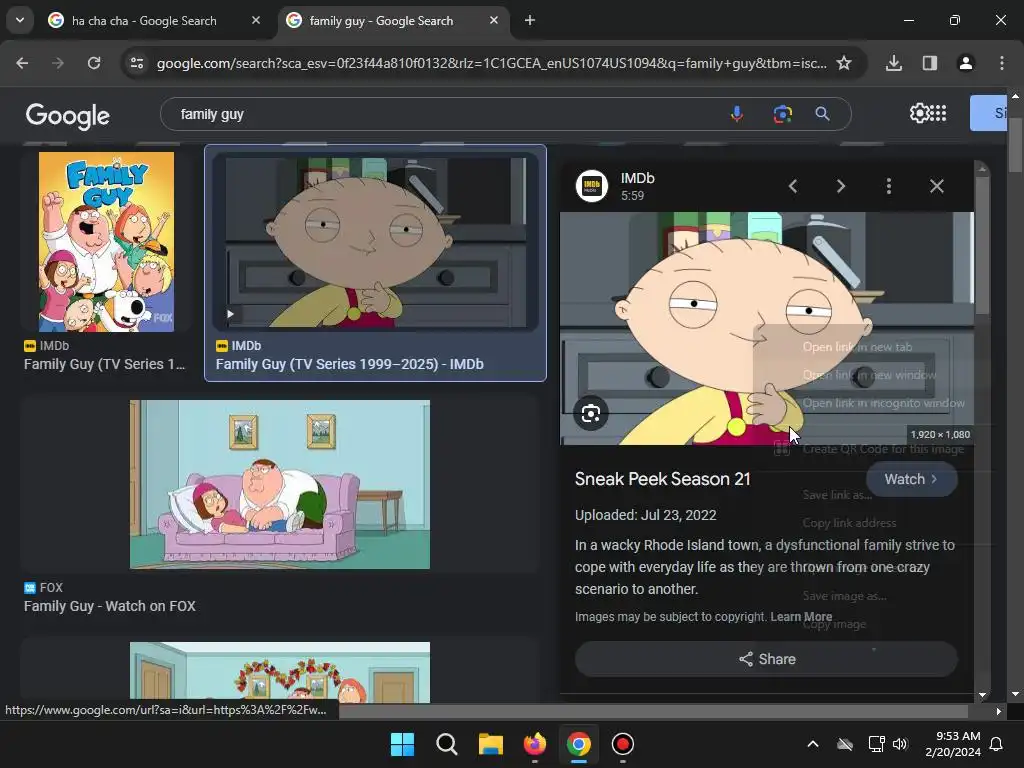Reload the current page
1024x768 pixels.
pos(94,63)
